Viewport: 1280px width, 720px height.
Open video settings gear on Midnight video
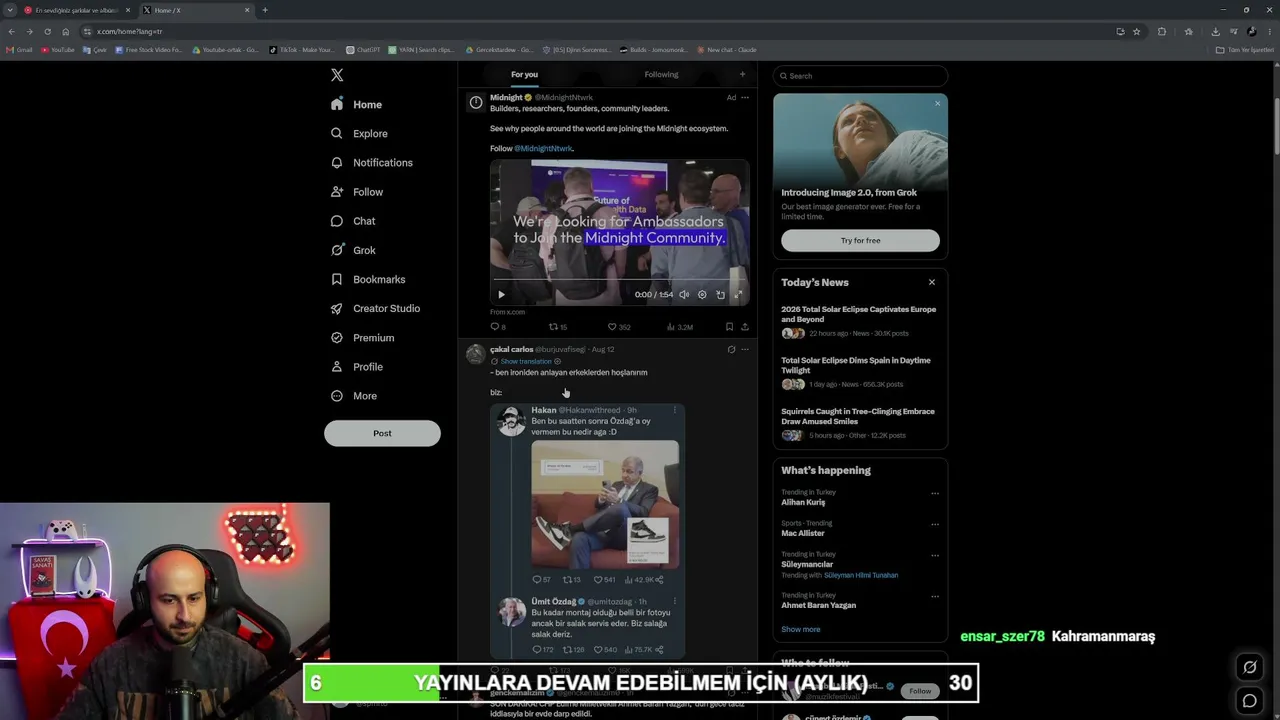pyautogui.click(x=702, y=295)
